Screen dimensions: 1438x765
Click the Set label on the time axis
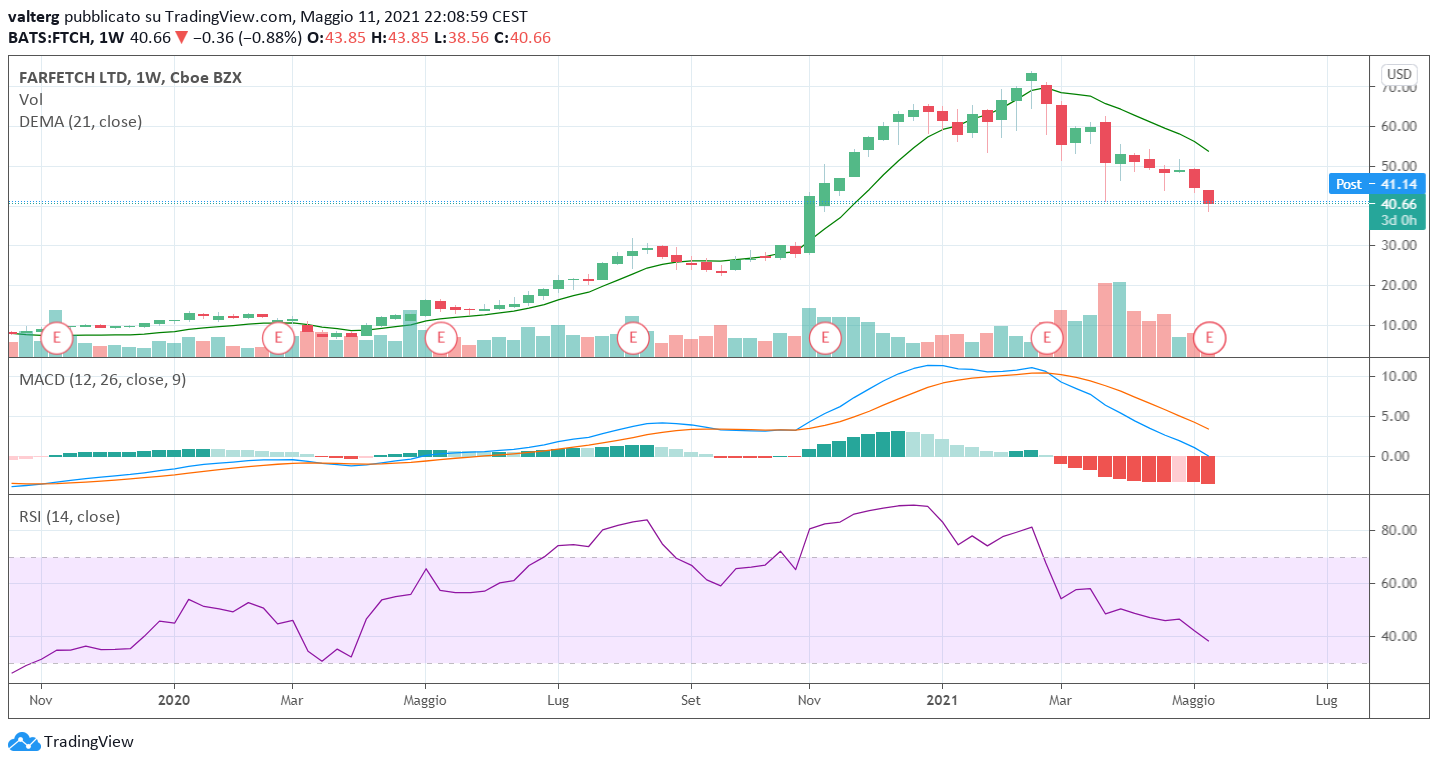click(x=690, y=701)
